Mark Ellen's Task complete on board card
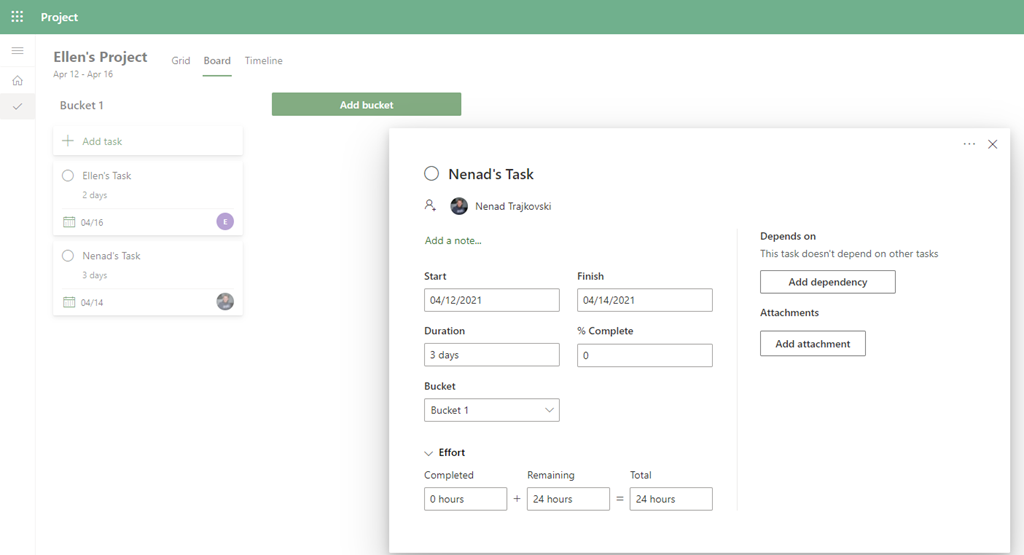The height and width of the screenshot is (555, 1024). (x=68, y=176)
